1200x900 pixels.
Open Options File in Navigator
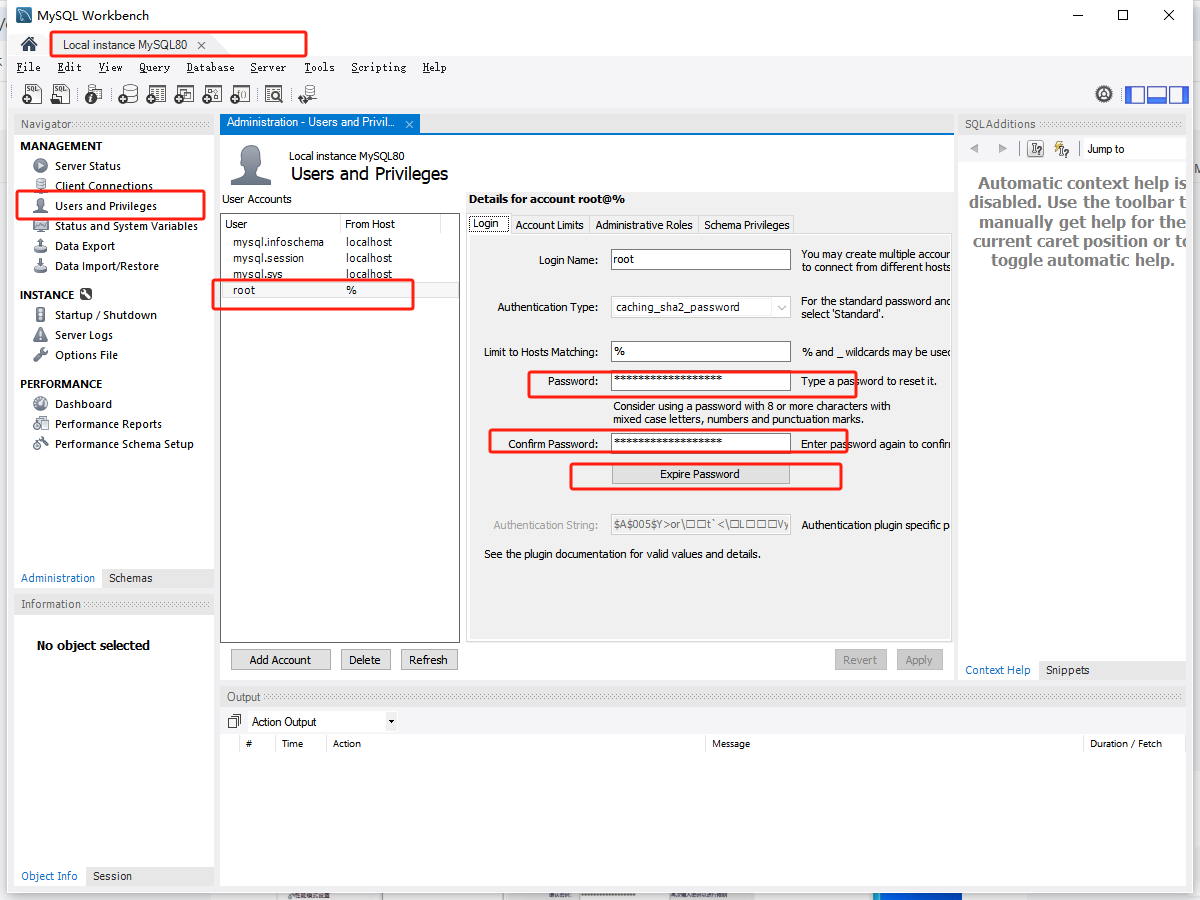click(86, 355)
